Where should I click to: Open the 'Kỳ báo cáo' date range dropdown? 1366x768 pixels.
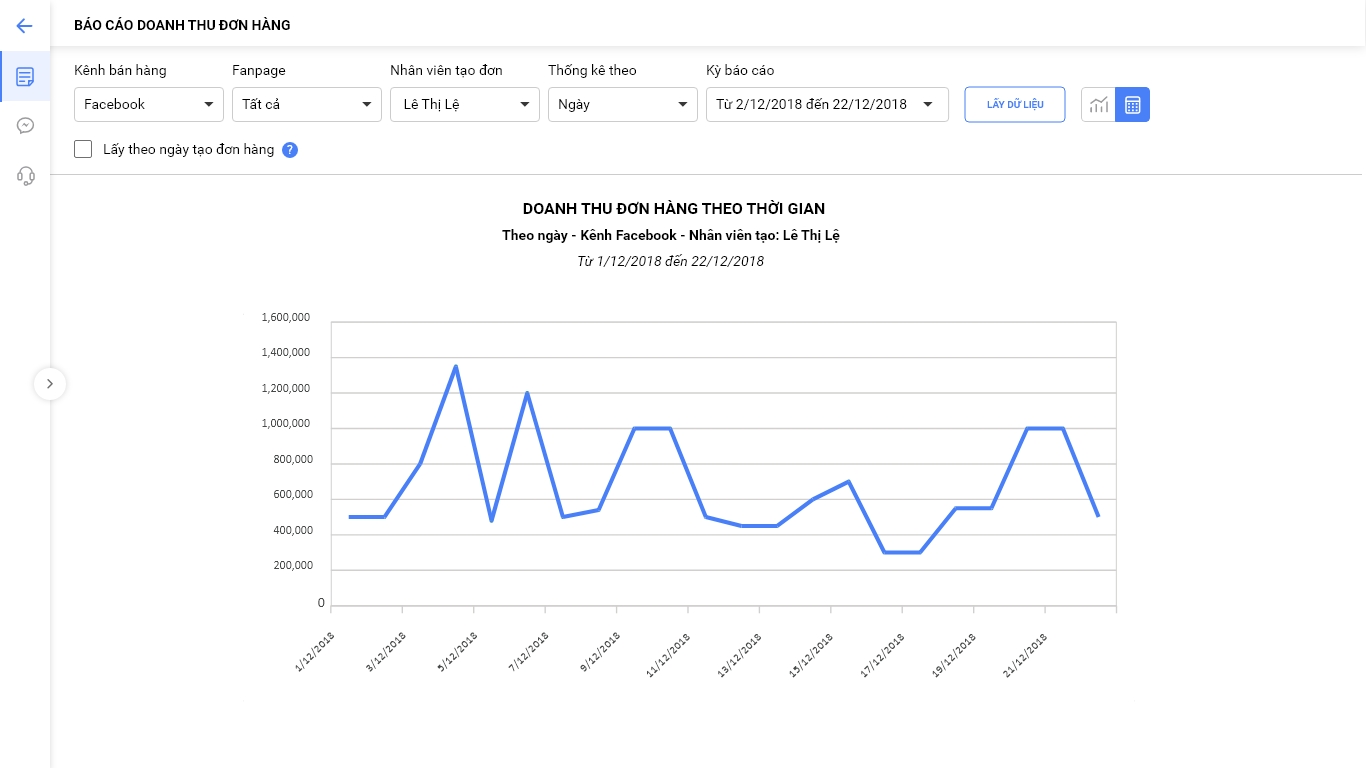point(827,105)
